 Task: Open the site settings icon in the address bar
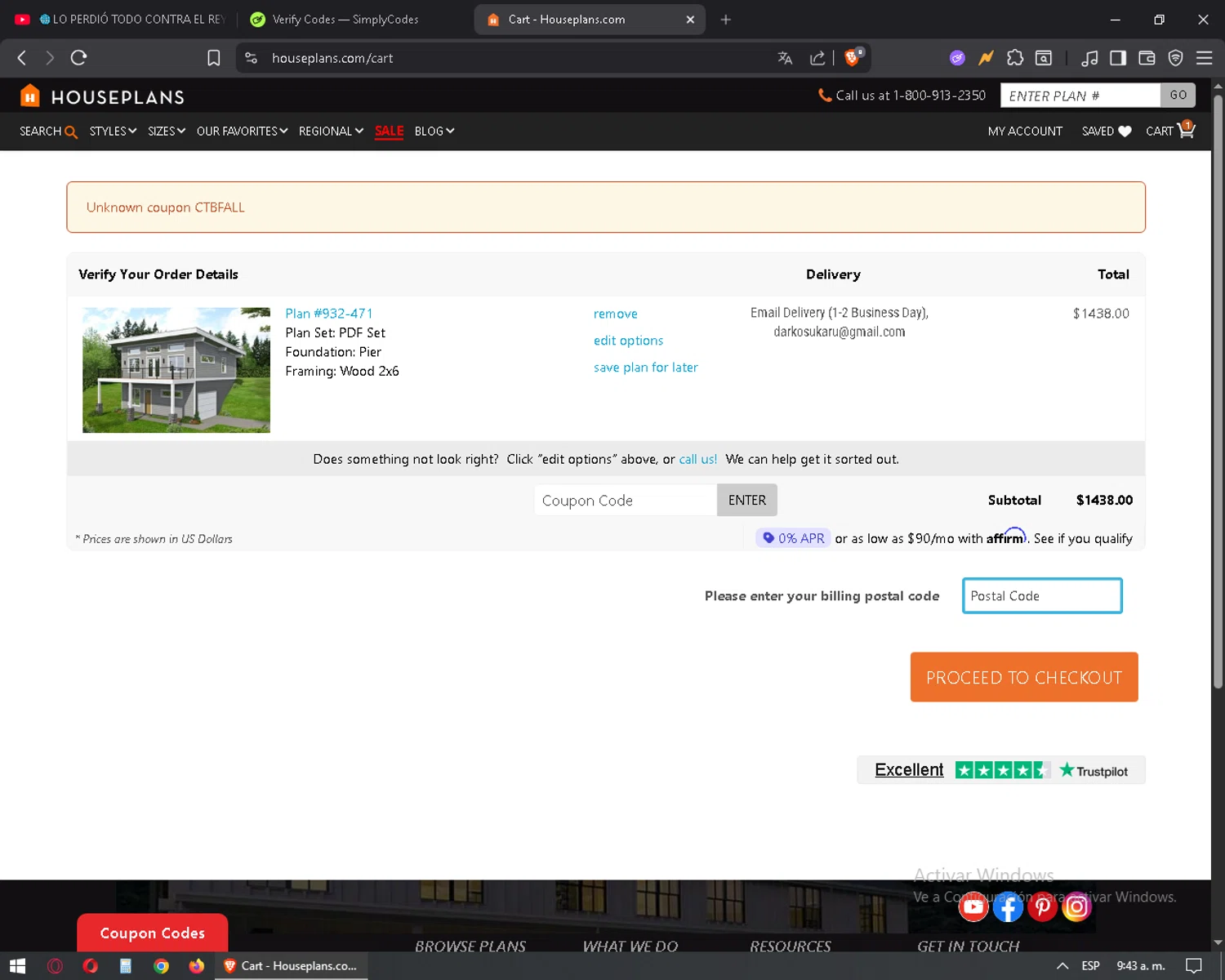tap(252, 58)
